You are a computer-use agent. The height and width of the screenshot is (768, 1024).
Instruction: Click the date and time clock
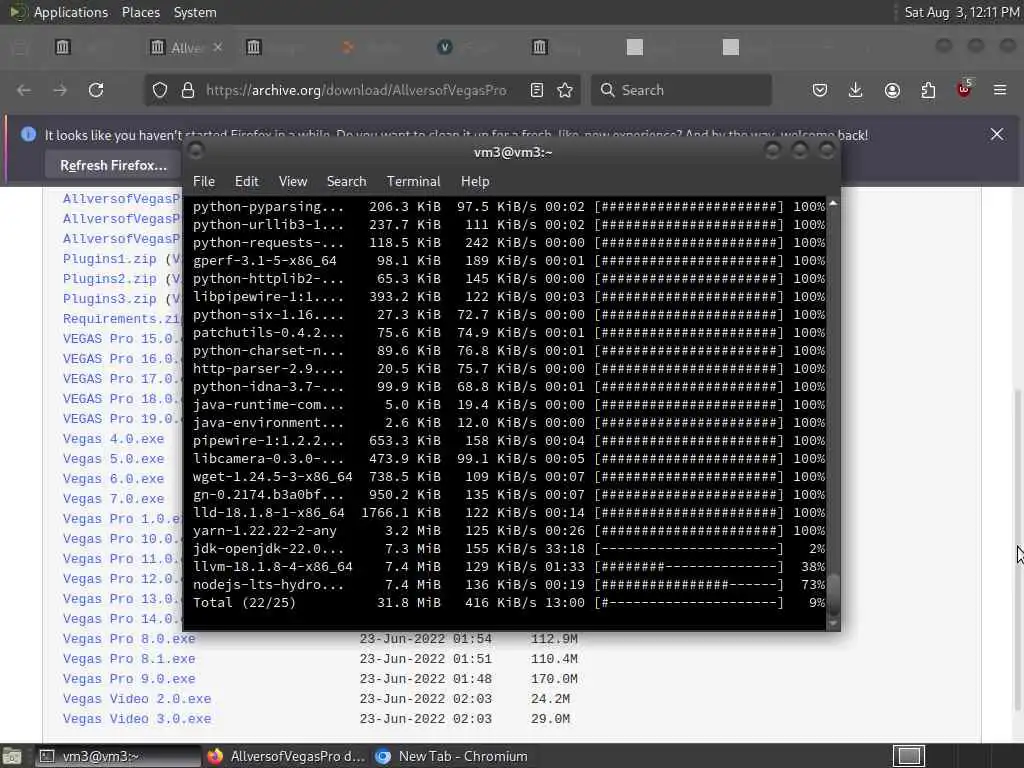[x=961, y=12]
